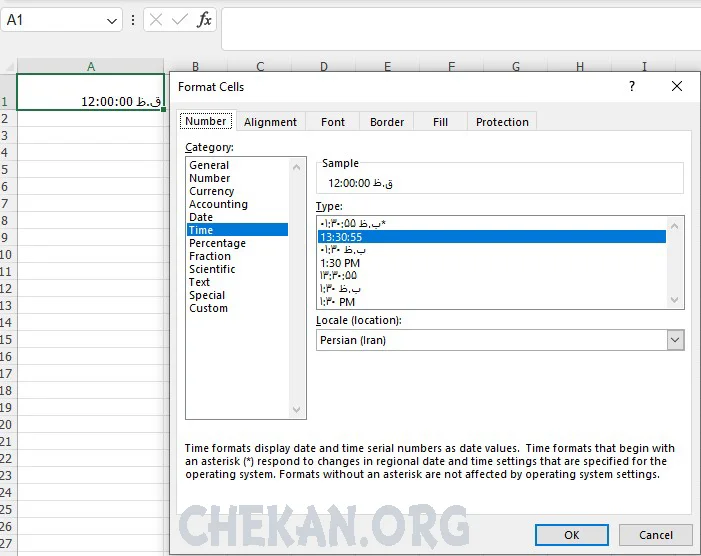This screenshot has width=701, height=556.
Task: Select cell A1 with 12:00:00
Action: tap(91, 92)
